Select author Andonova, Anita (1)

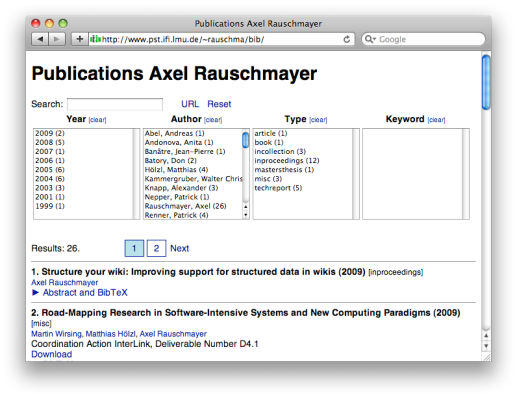[x=179, y=142]
